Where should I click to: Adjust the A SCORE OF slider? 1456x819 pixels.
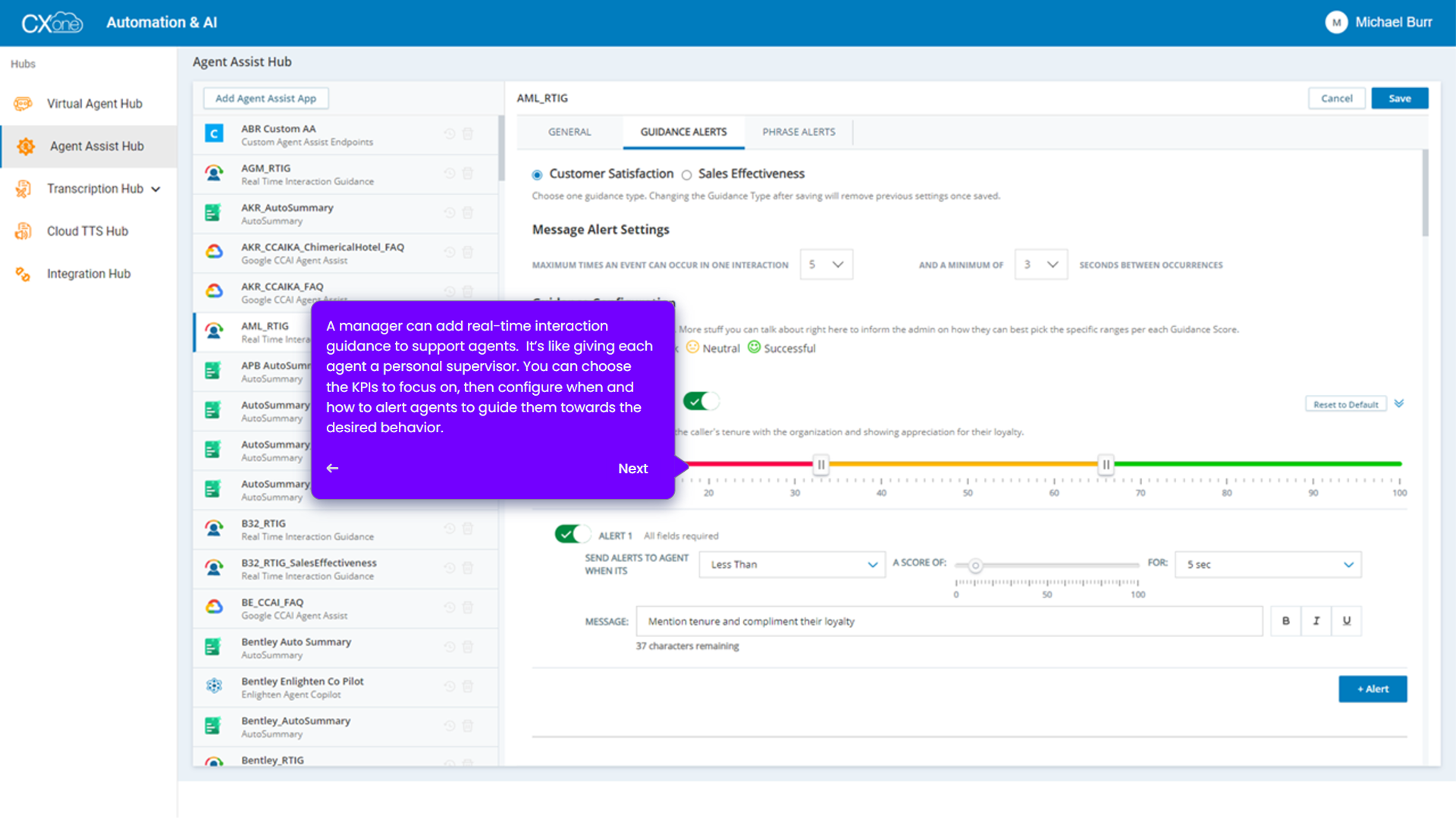[x=976, y=565]
